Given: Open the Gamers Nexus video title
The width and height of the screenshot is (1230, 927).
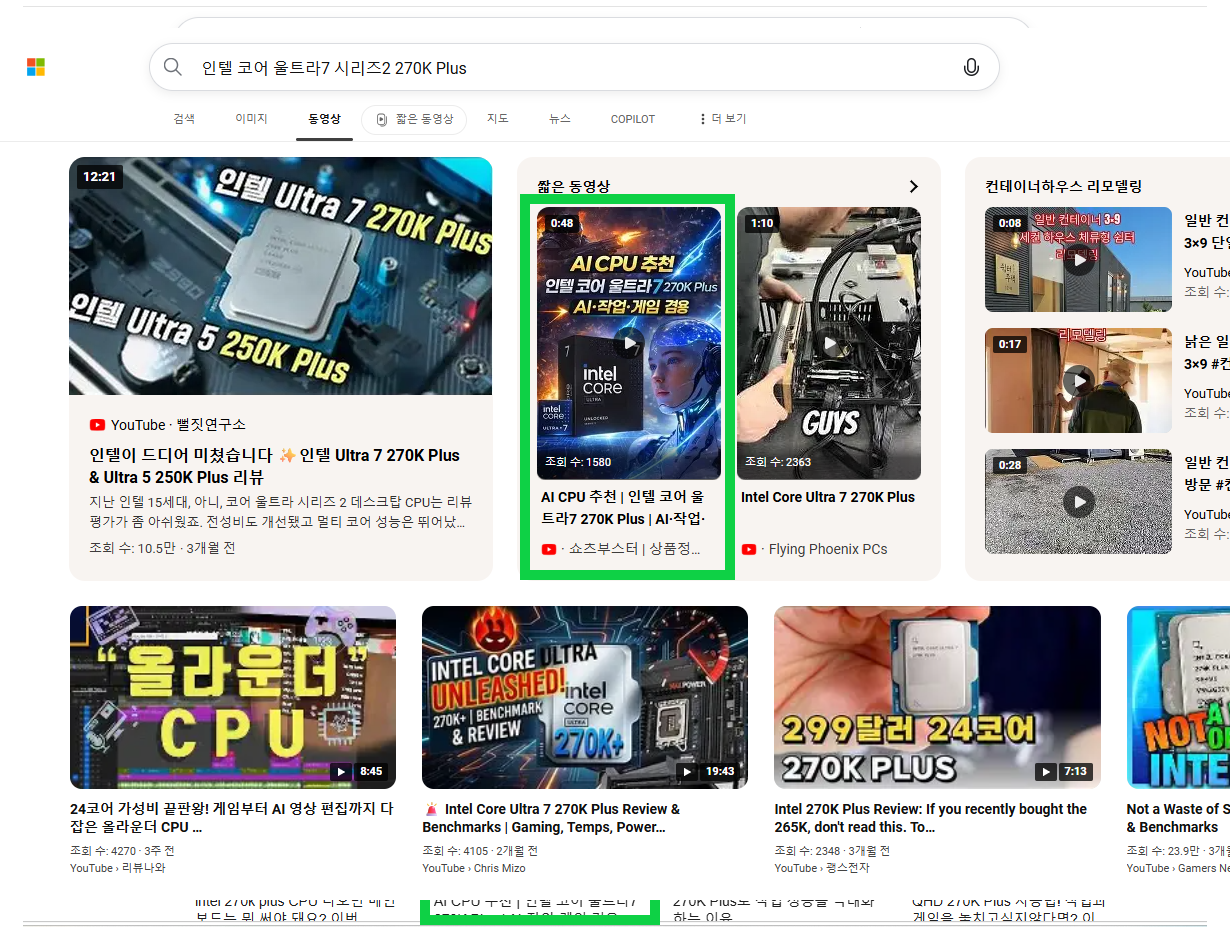Looking at the screenshot, I should (x=1178, y=818).
